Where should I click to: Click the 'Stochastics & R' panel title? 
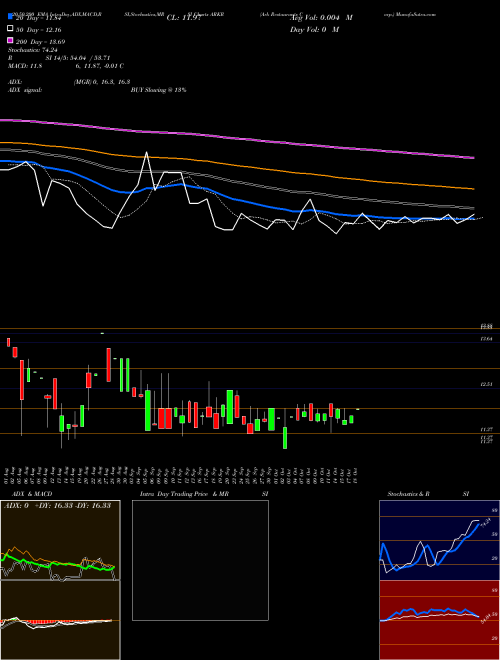[x=408, y=494]
